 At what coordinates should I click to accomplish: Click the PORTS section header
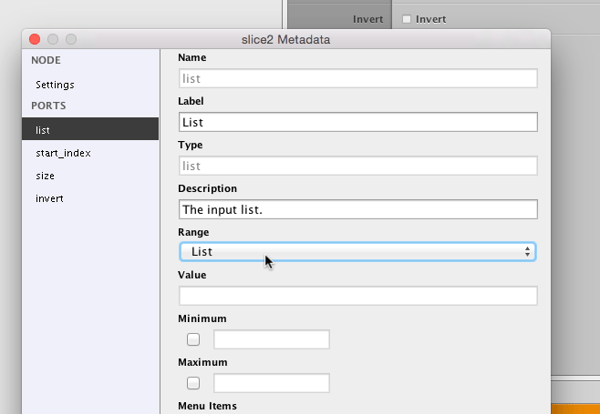tap(49, 105)
